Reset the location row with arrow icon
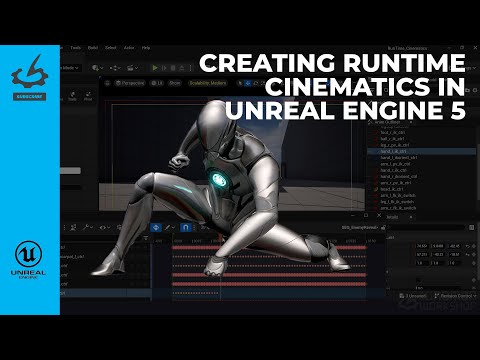Viewport: 480px width, 360px height. click(x=467, y=246)
